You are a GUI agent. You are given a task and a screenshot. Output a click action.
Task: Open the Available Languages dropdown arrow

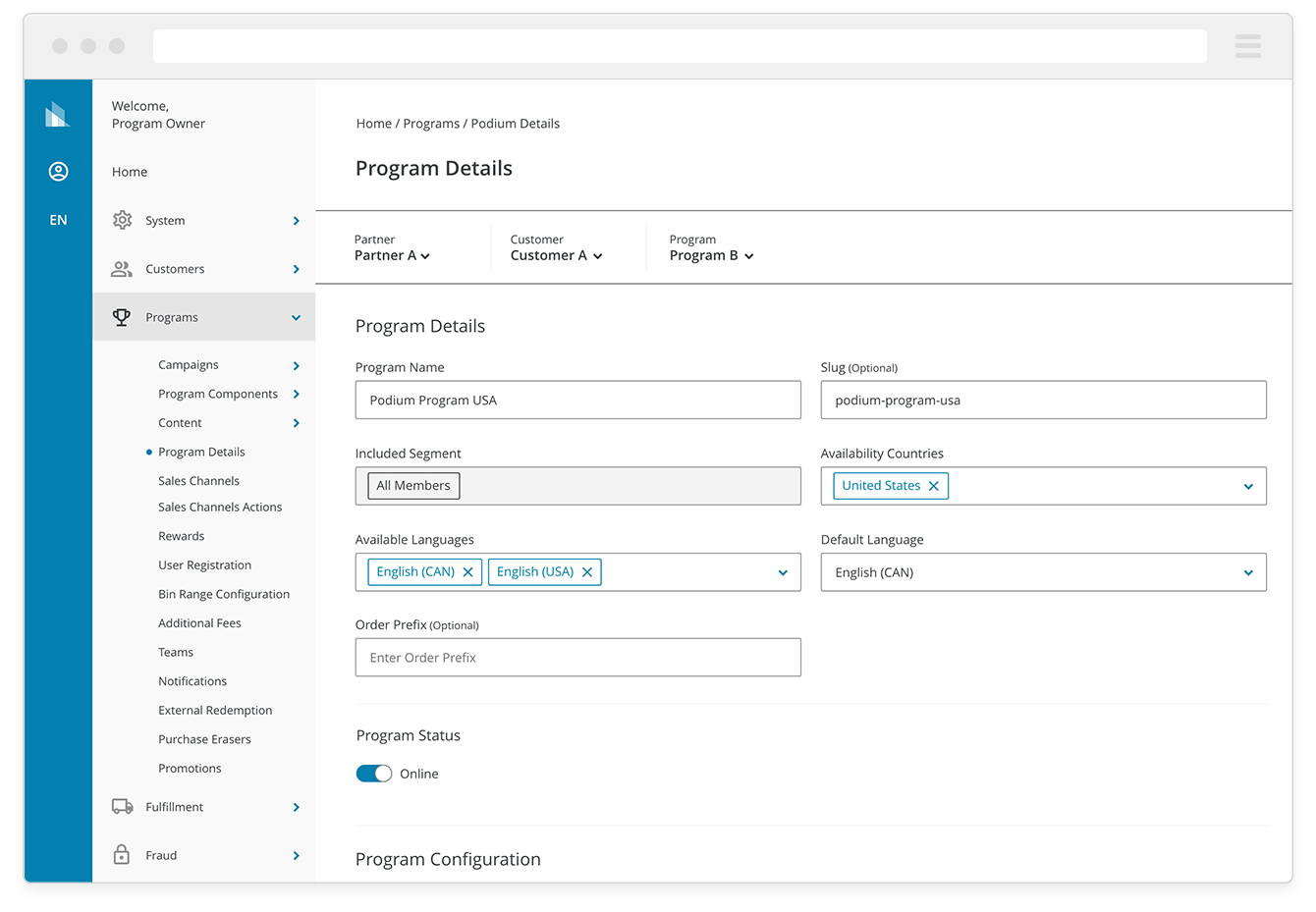783,573
